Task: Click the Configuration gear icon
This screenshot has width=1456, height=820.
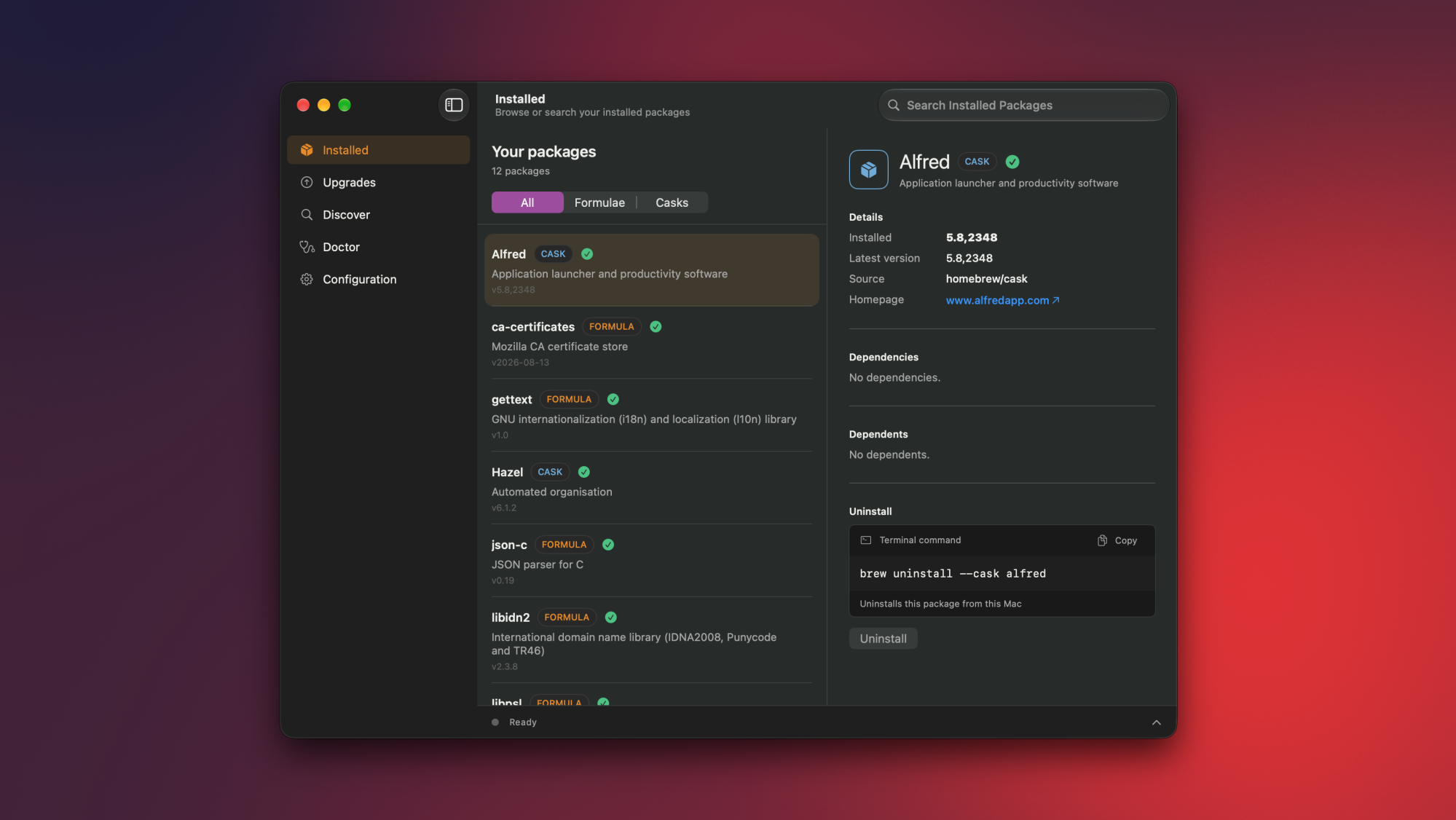Action: (x=307, y=279)
